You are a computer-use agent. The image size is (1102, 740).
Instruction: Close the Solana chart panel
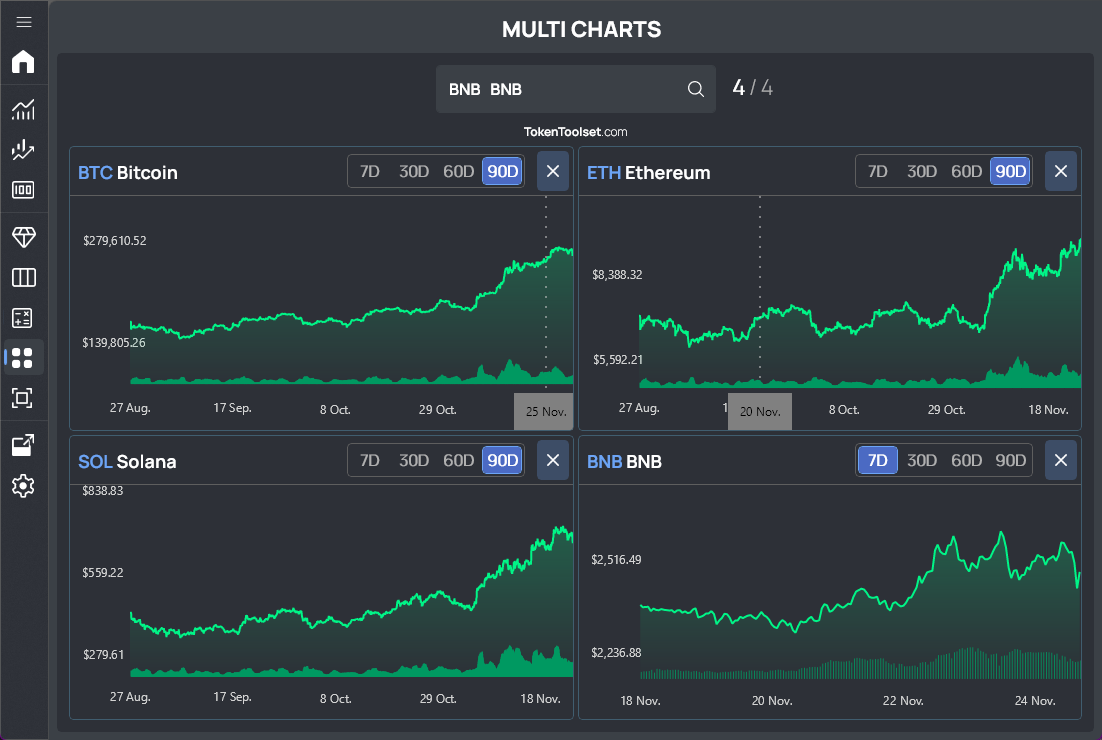pyautogui.click(x=553, y=460)
